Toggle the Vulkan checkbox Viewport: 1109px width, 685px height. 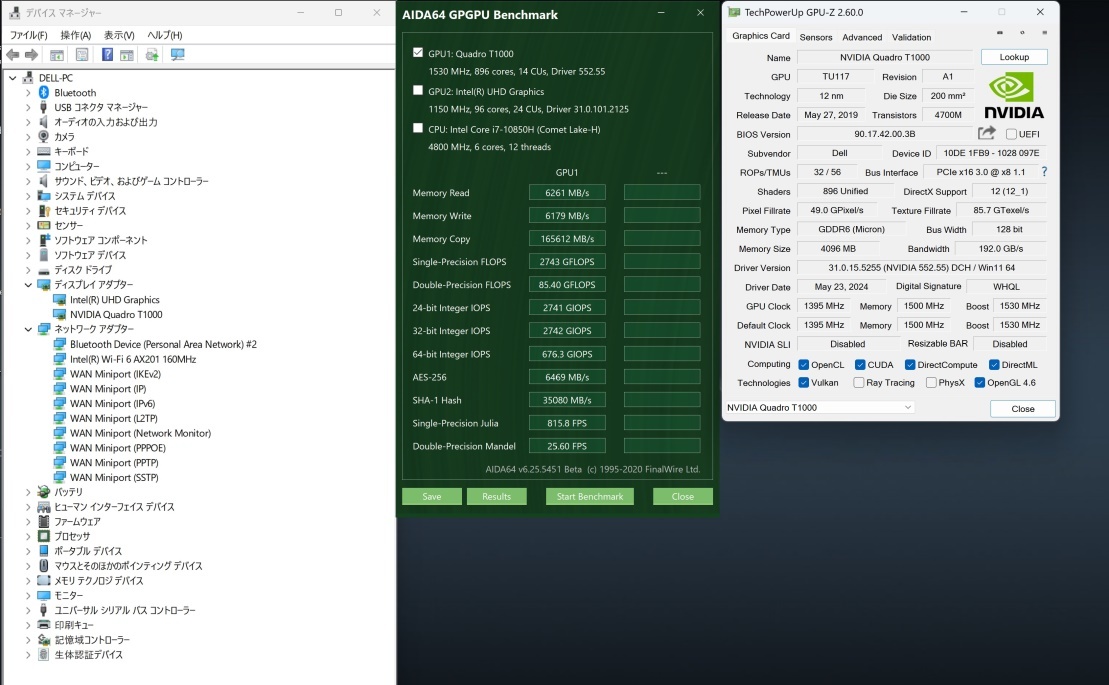[x=803, y=382]
